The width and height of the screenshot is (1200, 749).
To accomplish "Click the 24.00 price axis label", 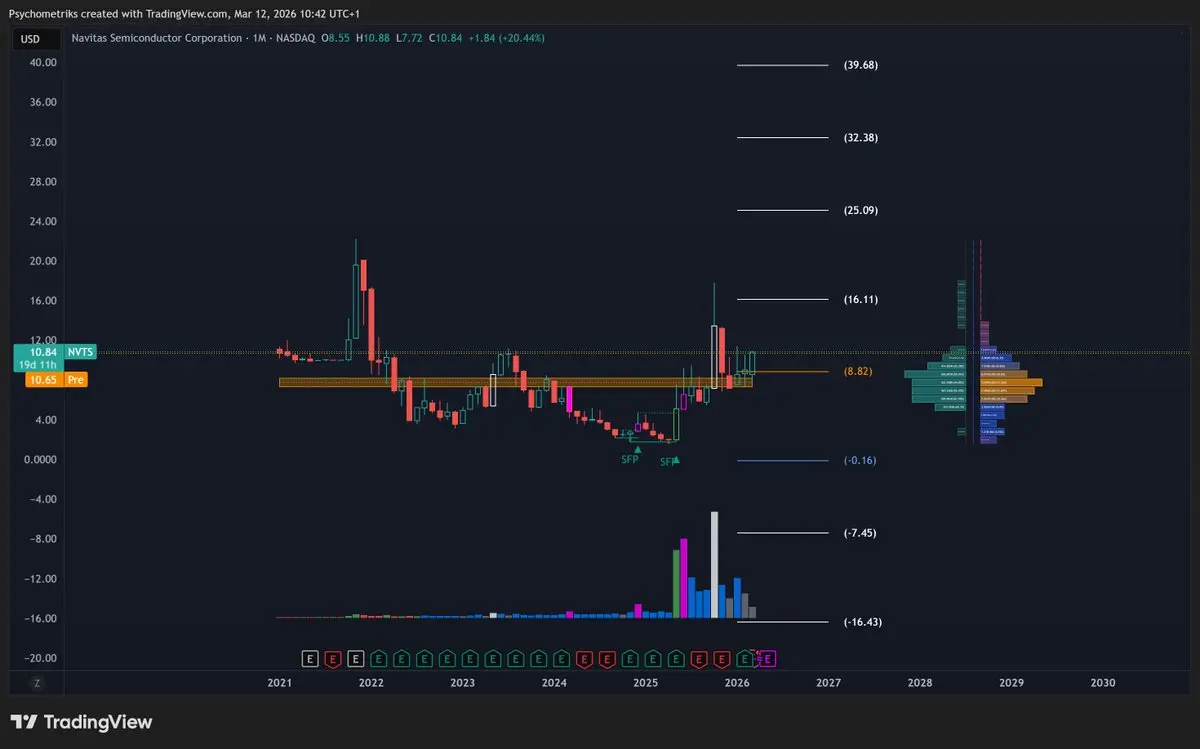I will click(x=42, y=221).
